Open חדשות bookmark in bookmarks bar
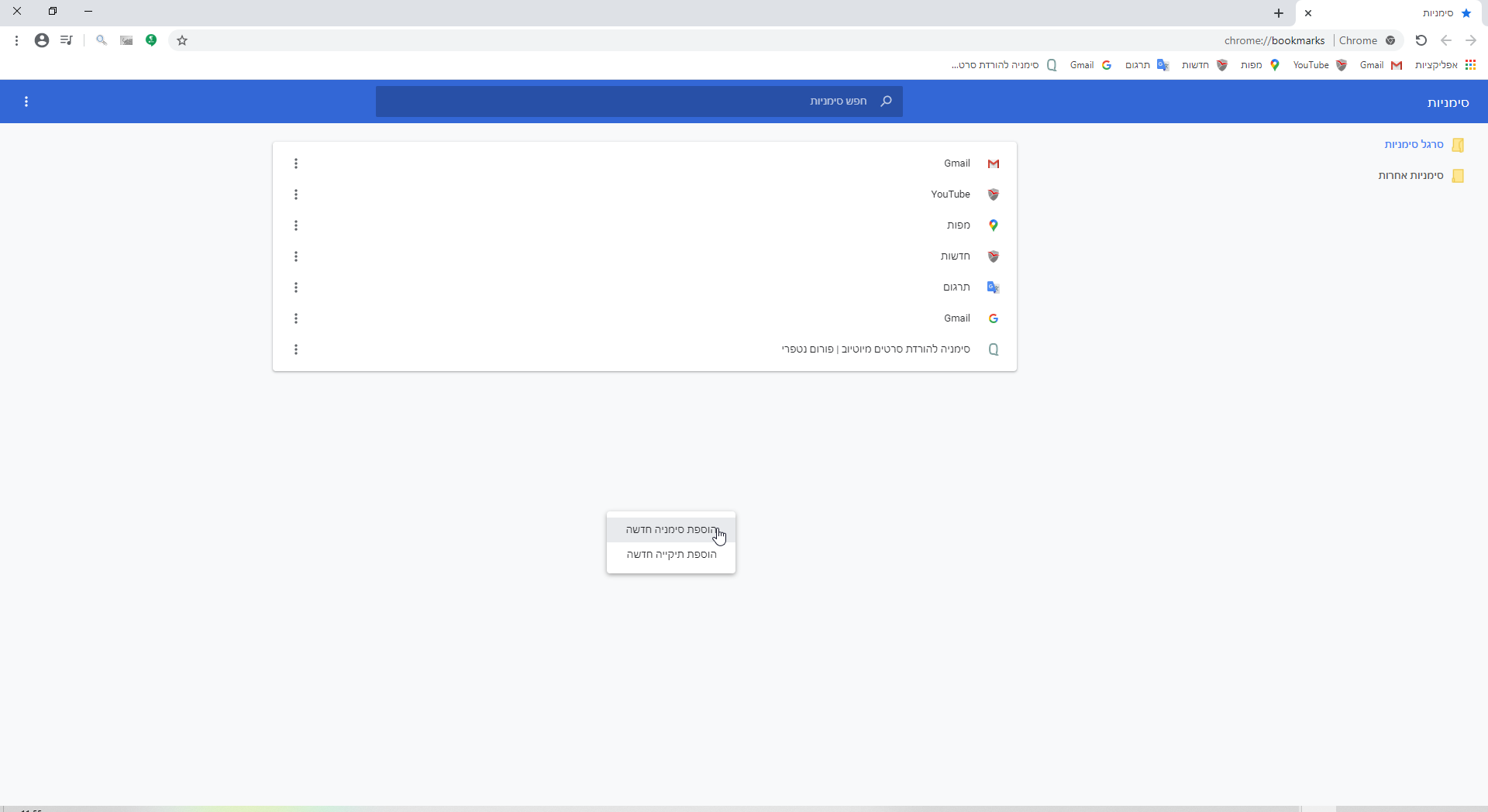Viewport: 1488px width, 812px height. click(x=1204, y=65)
